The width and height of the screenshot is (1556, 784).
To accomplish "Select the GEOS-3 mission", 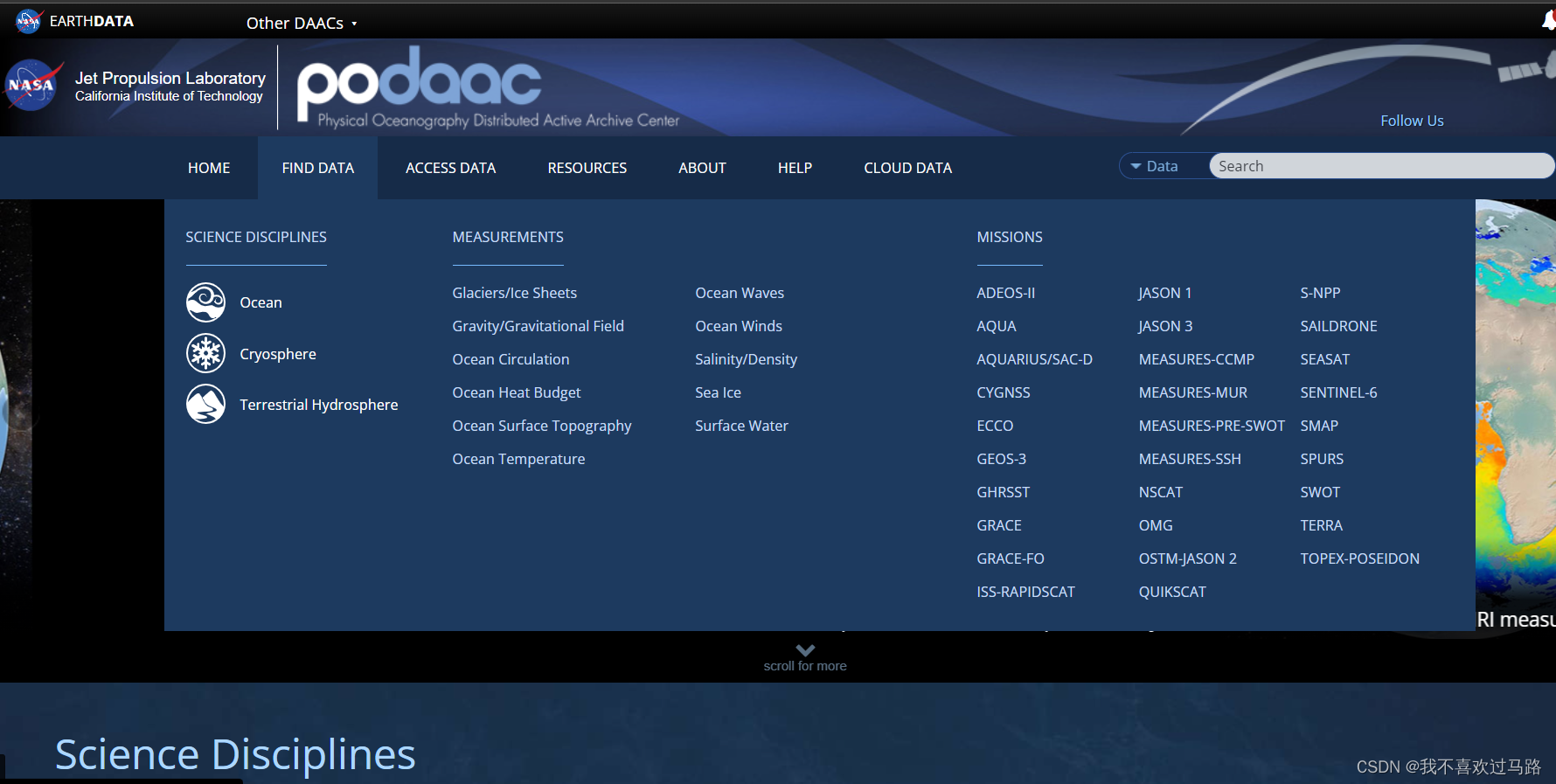I will pyautogui.click(x=1001, y=459).
